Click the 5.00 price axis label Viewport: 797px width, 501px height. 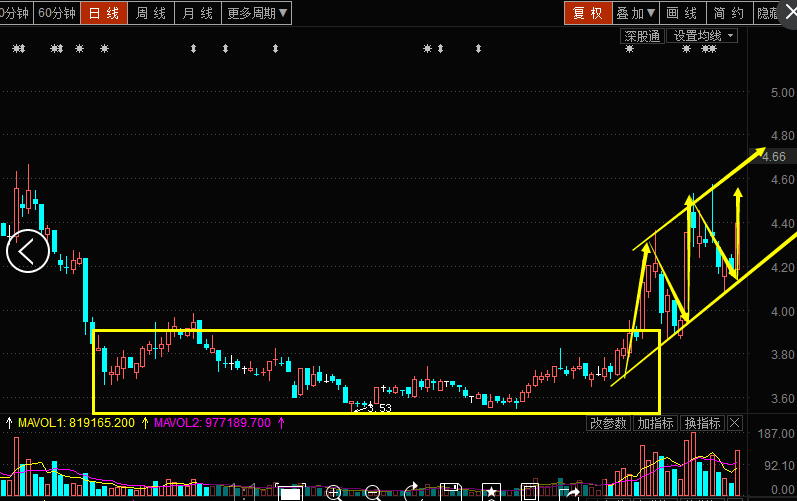point(782,92)
